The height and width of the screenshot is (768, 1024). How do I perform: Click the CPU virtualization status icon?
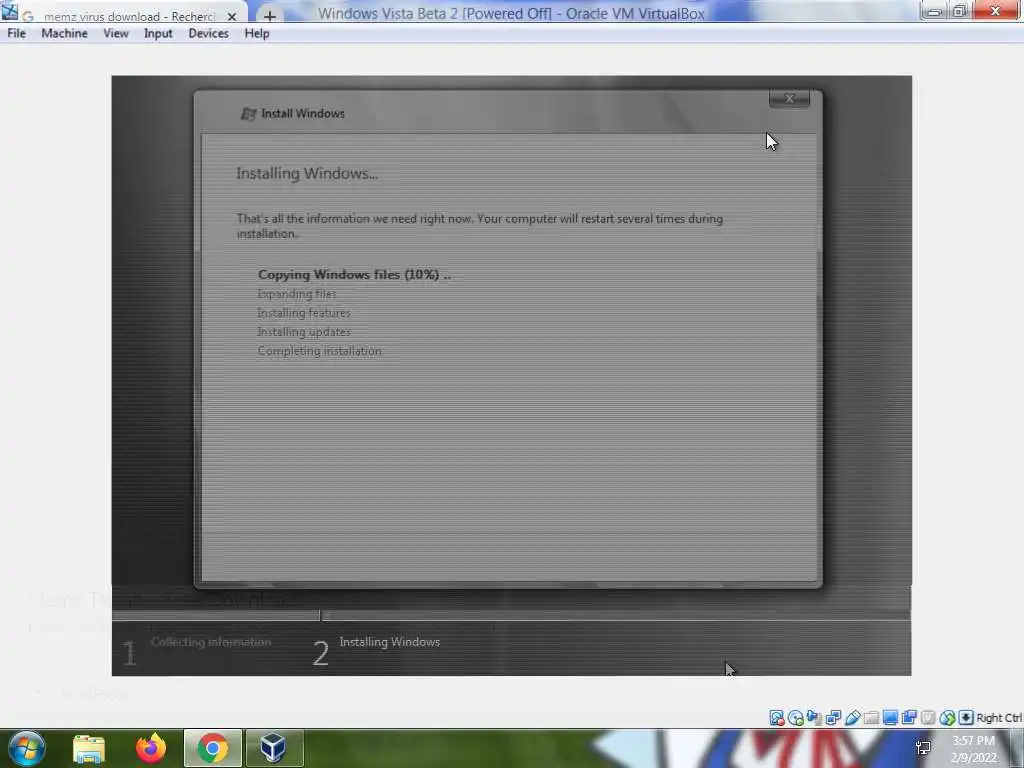(928, 718)
